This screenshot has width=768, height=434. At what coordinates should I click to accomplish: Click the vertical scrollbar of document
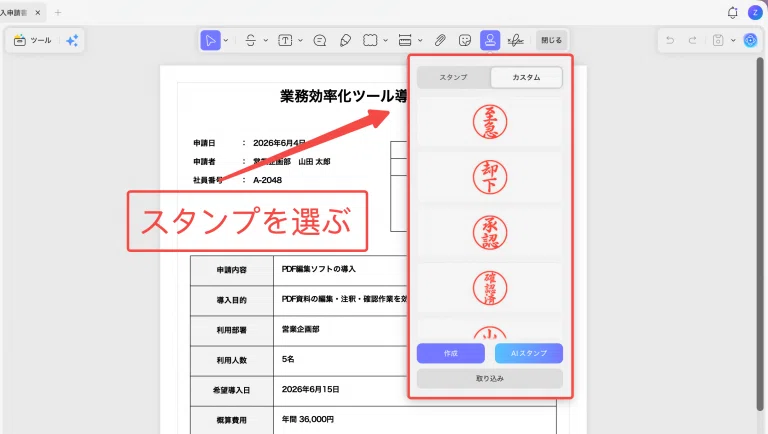point(760,235)
